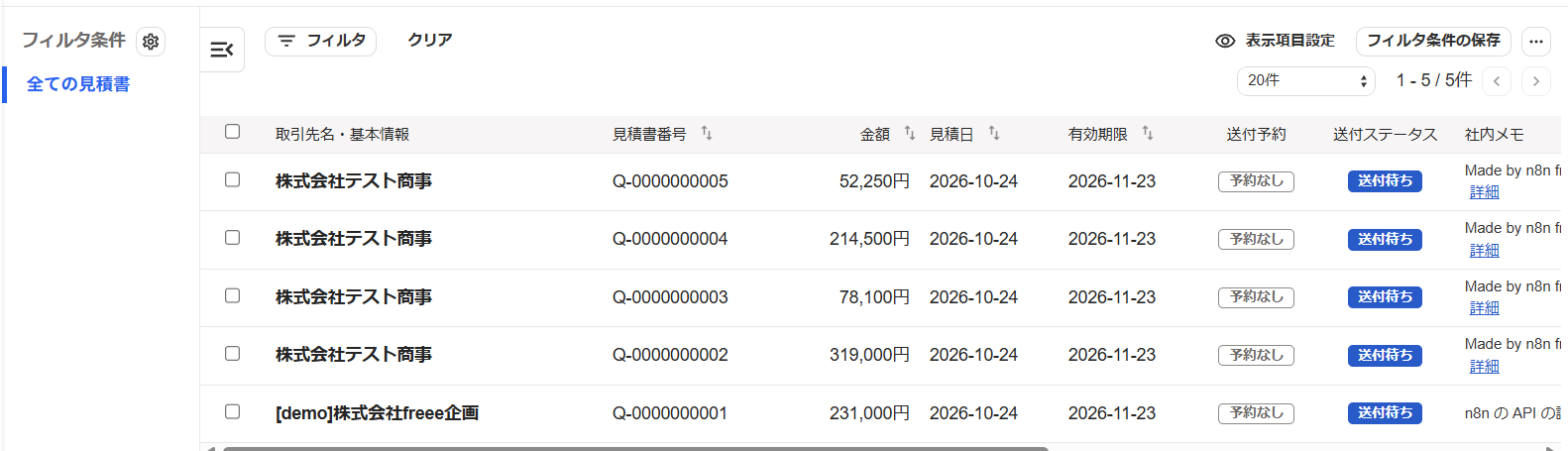Open the 20件 page size dropdown
Image resolution: width=1568 pixels, height=451 pixels.
(1306, 80)
